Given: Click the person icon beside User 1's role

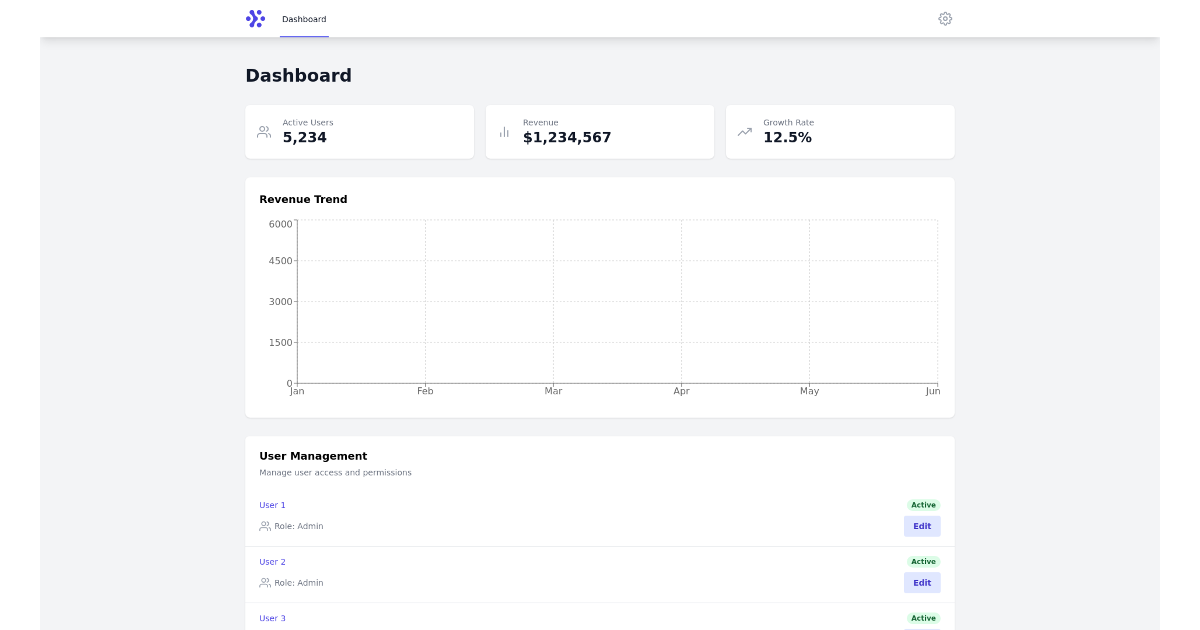Looking at the screenshot, I should click(264, 526).
